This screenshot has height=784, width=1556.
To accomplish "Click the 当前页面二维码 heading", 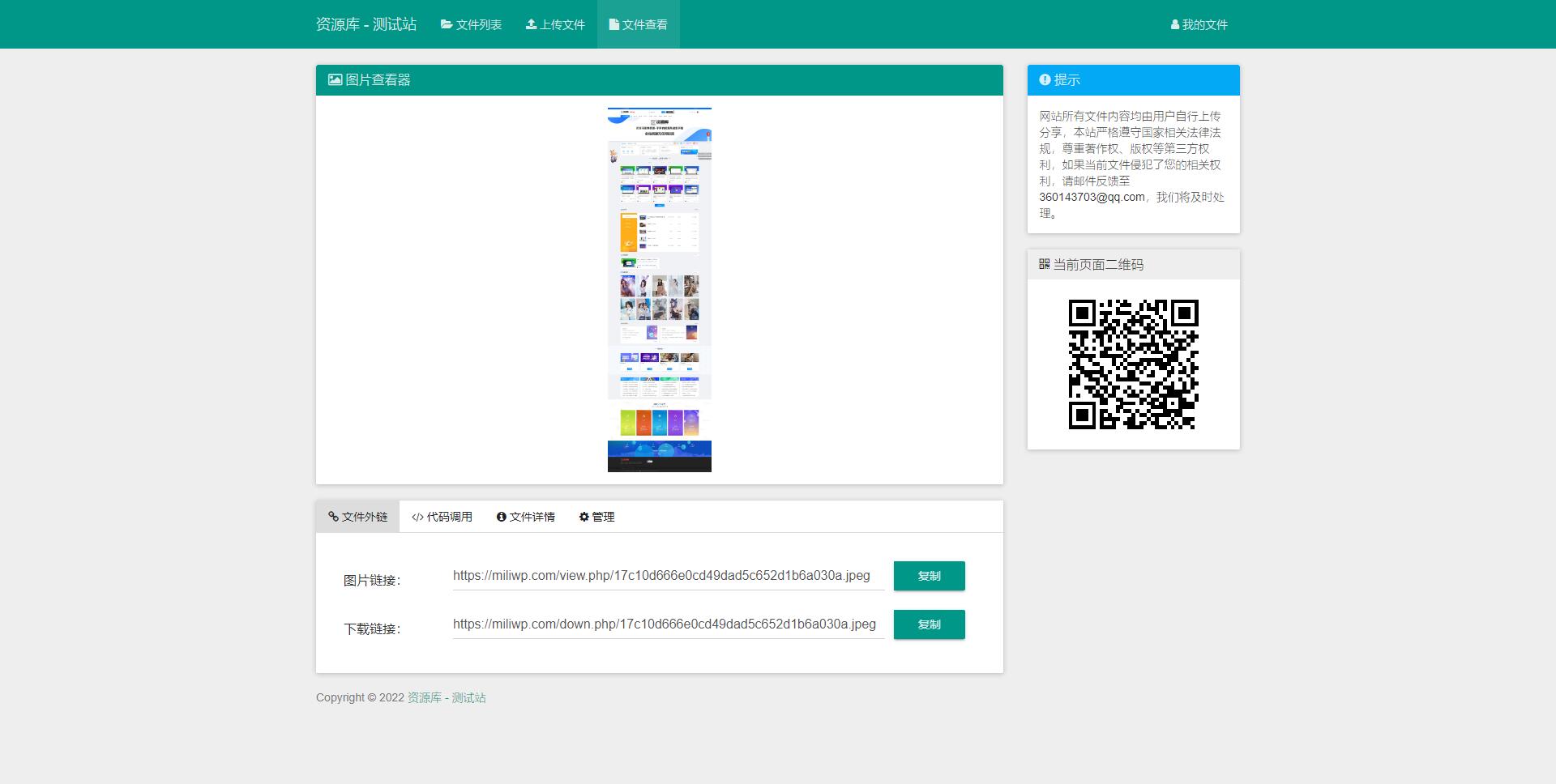I will [1098, 264].
